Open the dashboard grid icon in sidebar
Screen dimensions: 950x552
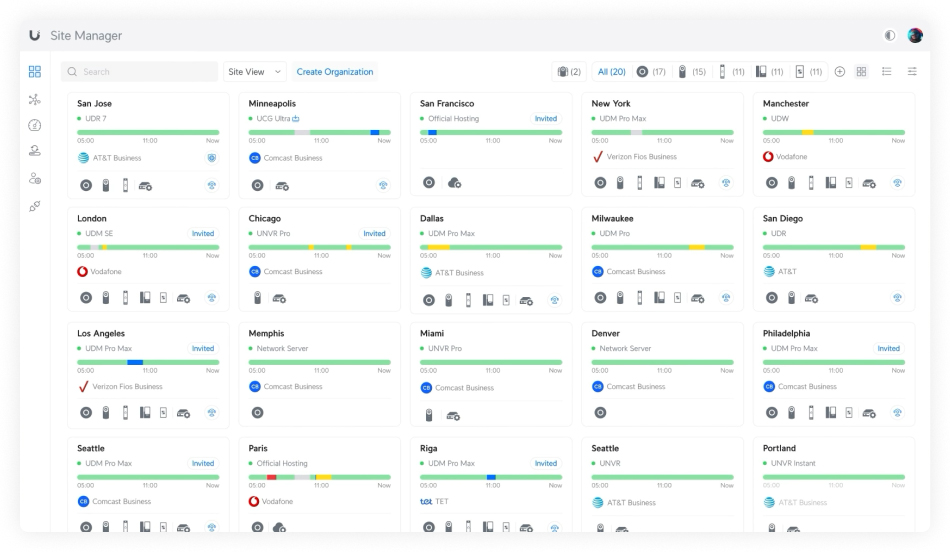click(x=35, y=72)
